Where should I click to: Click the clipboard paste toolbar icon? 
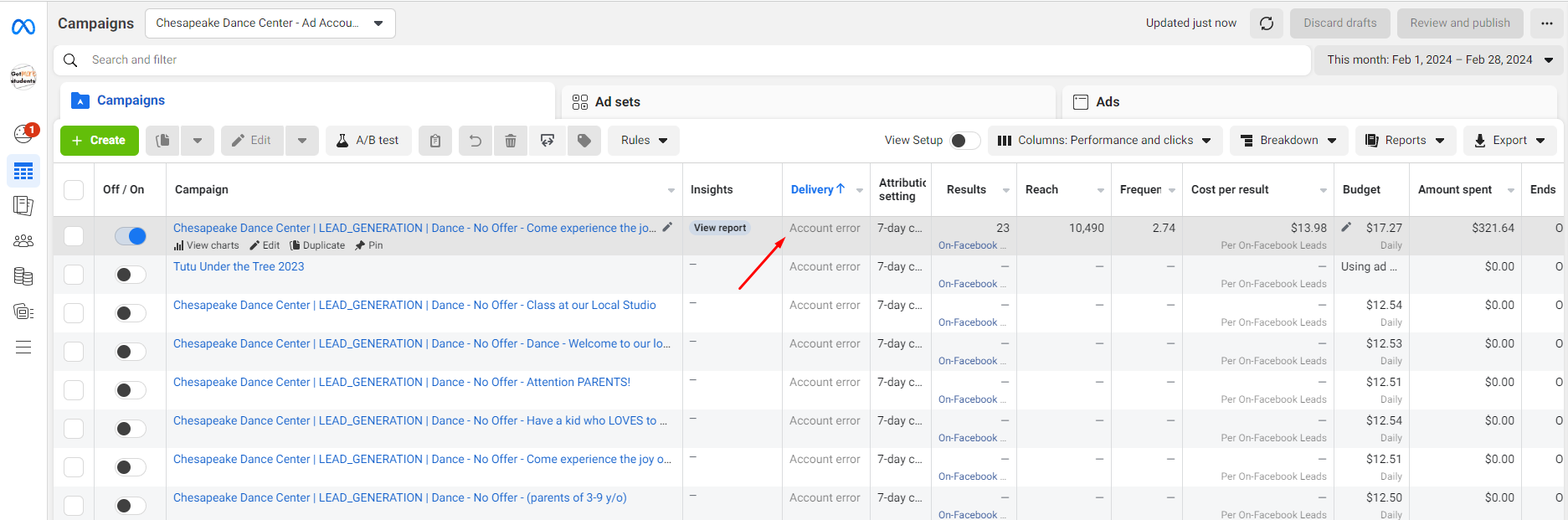[x=435, y=141]
